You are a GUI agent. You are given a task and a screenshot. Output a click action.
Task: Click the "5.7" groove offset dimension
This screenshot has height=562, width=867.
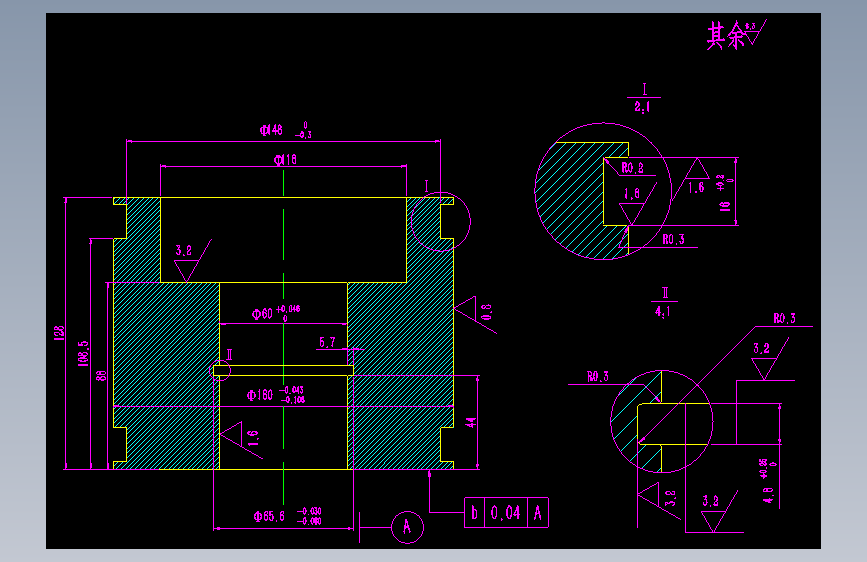click(x=327, y=342)
